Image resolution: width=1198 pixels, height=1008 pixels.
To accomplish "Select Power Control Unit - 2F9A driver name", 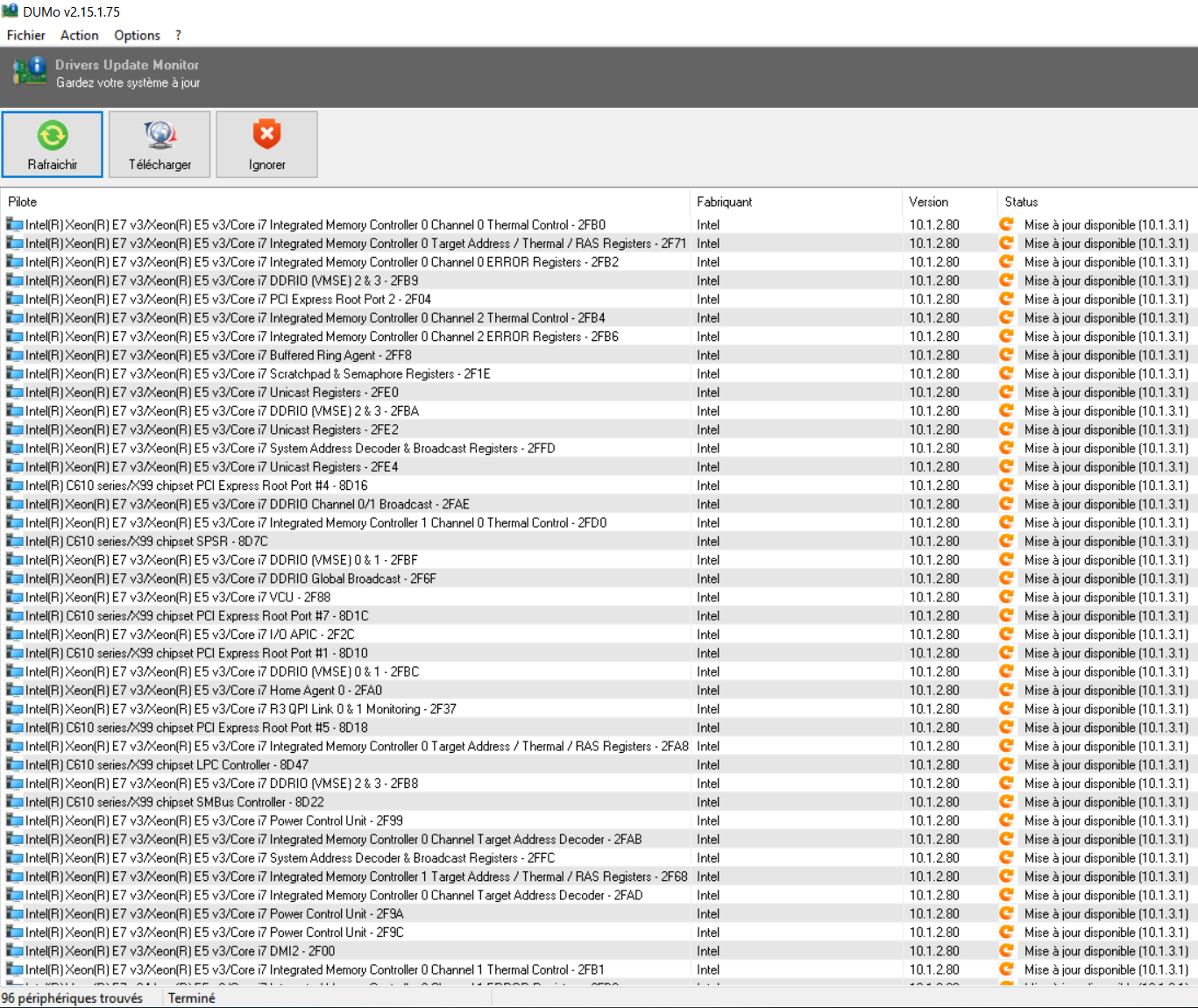I will click(x=215, y=914).
